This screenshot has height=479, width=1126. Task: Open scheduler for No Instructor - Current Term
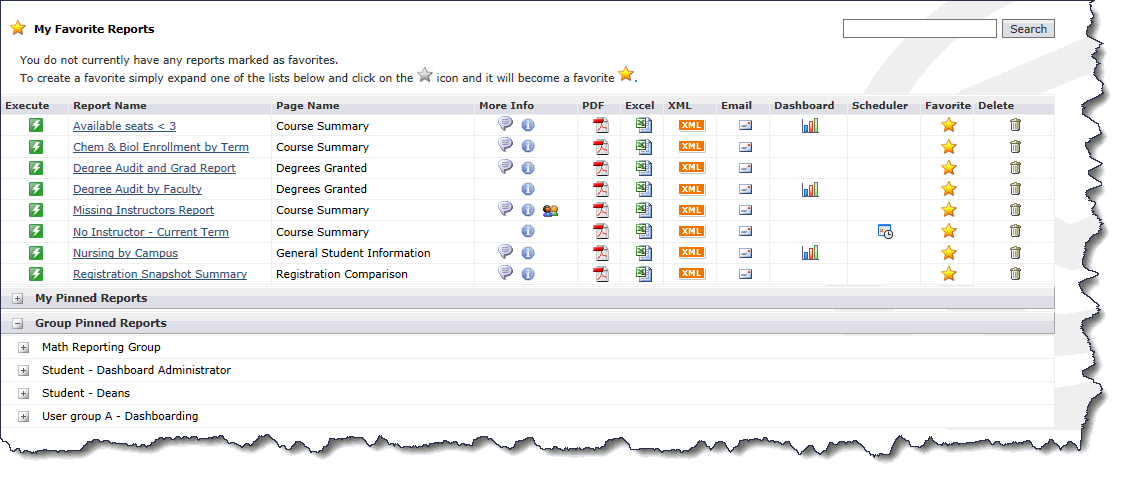tap(884, 231)
